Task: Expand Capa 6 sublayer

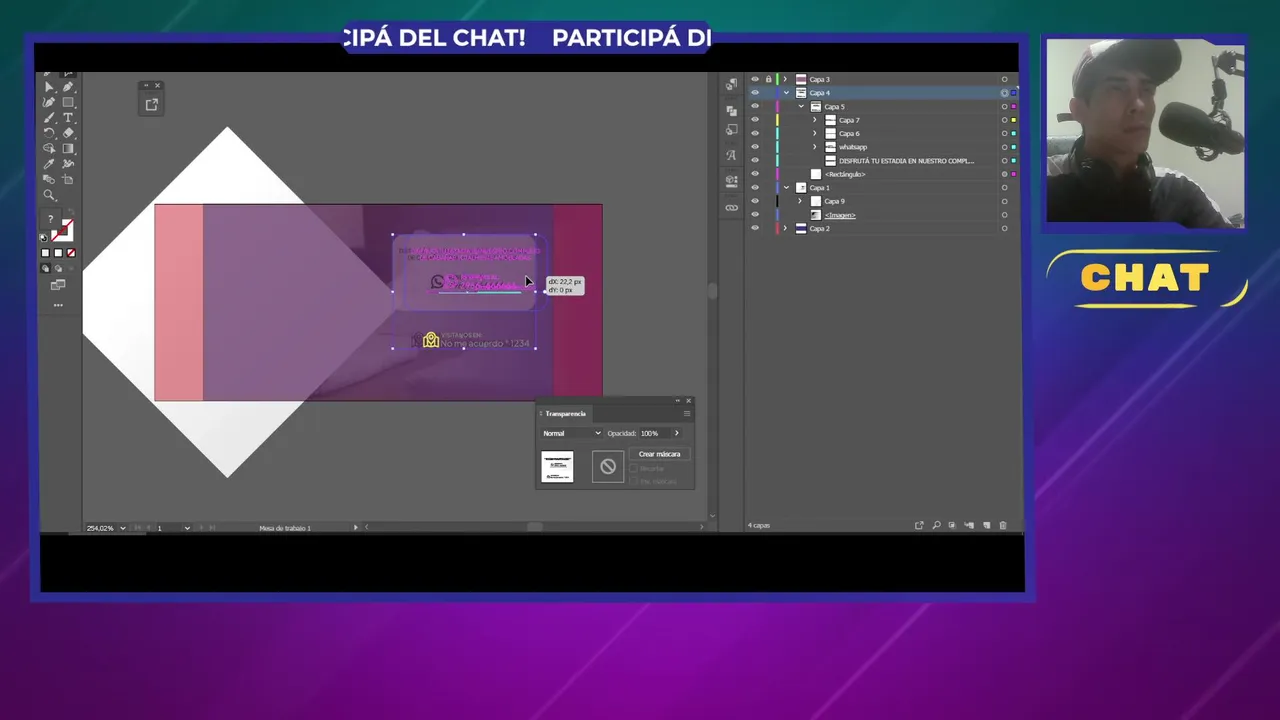Action: coord(814,133)
